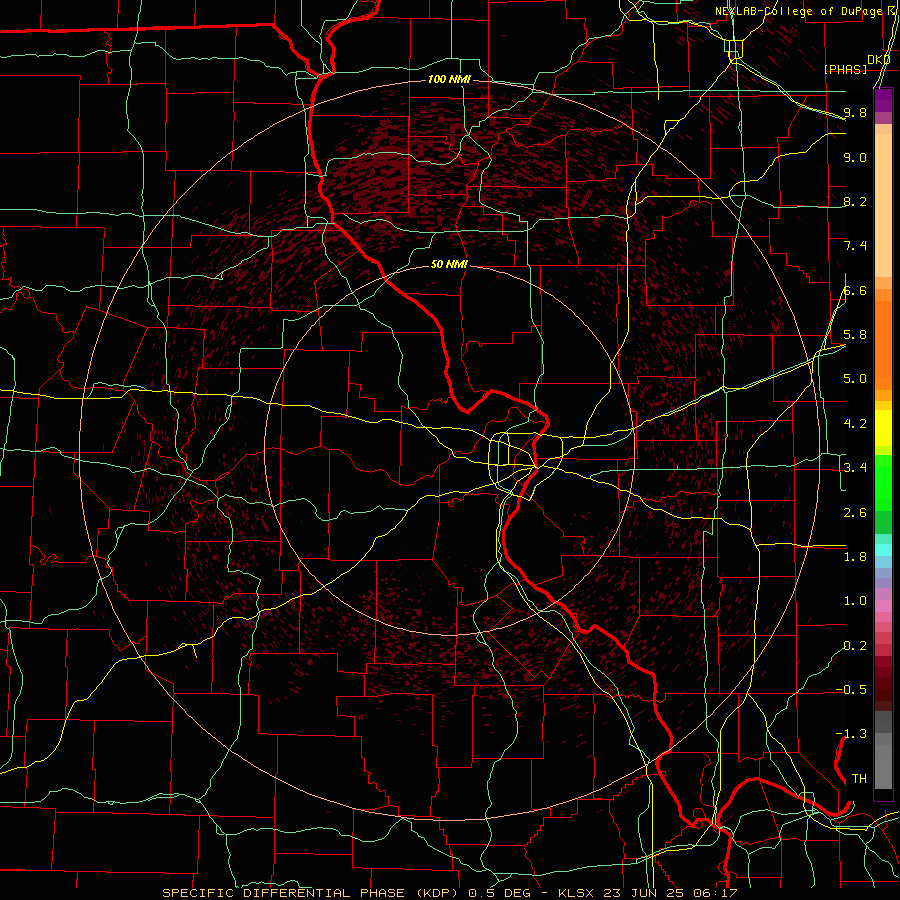The height and width of the screenshot is (900, 900).
Task: Click the 1.0 scale value
Action: click(855, 600)
